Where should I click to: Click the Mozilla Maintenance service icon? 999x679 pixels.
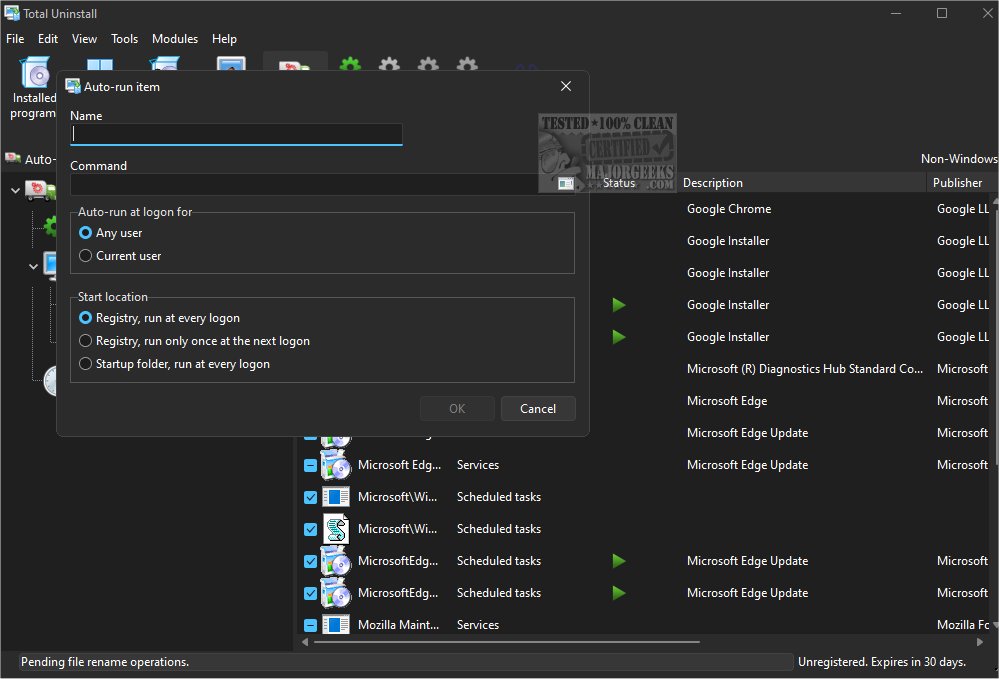pos(336,625)
